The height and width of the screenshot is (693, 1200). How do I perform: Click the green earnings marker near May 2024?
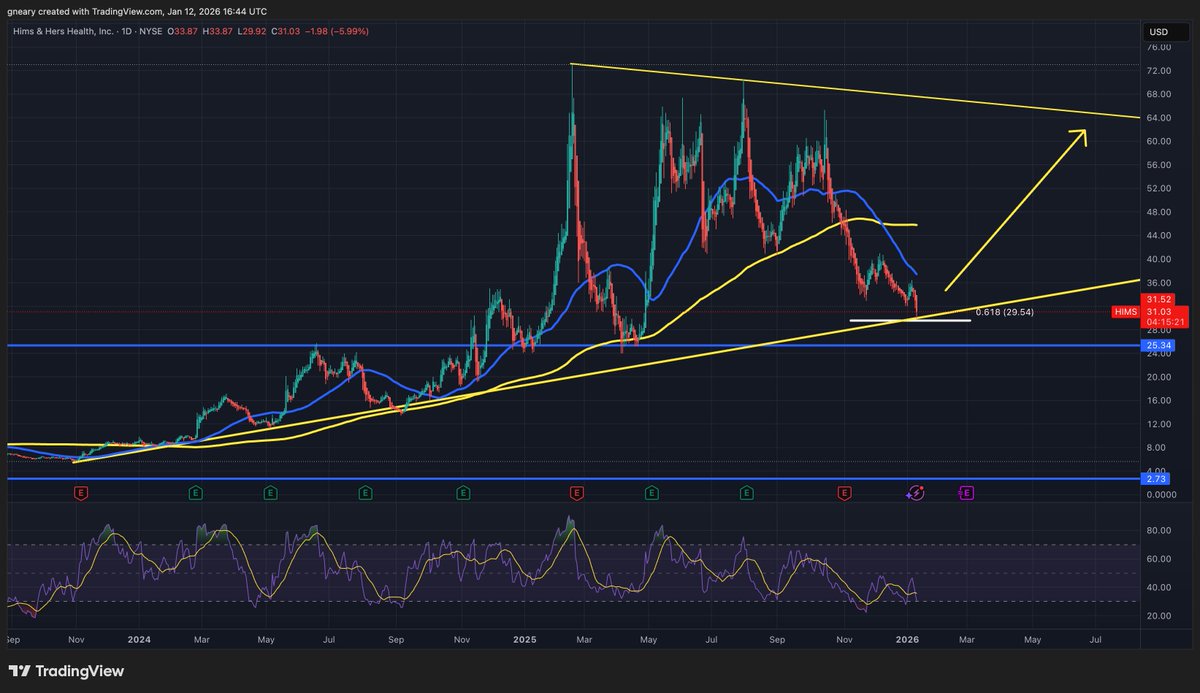[270, 492]
